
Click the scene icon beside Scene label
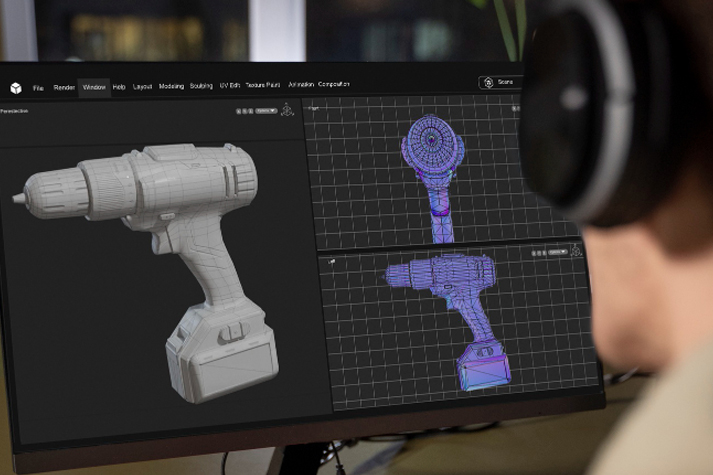point(488,82)
